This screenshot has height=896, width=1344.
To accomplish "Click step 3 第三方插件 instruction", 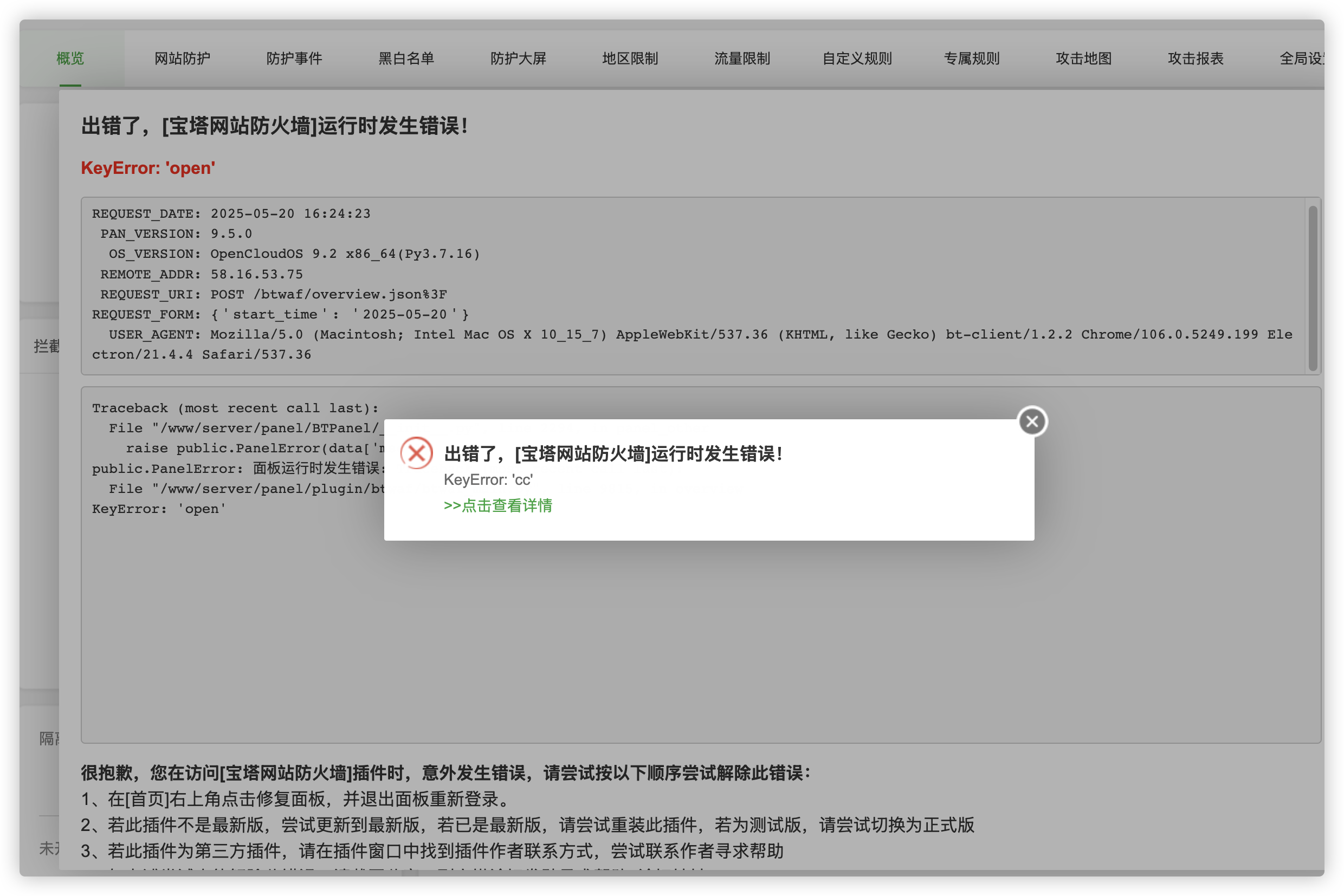I will 432,852.
